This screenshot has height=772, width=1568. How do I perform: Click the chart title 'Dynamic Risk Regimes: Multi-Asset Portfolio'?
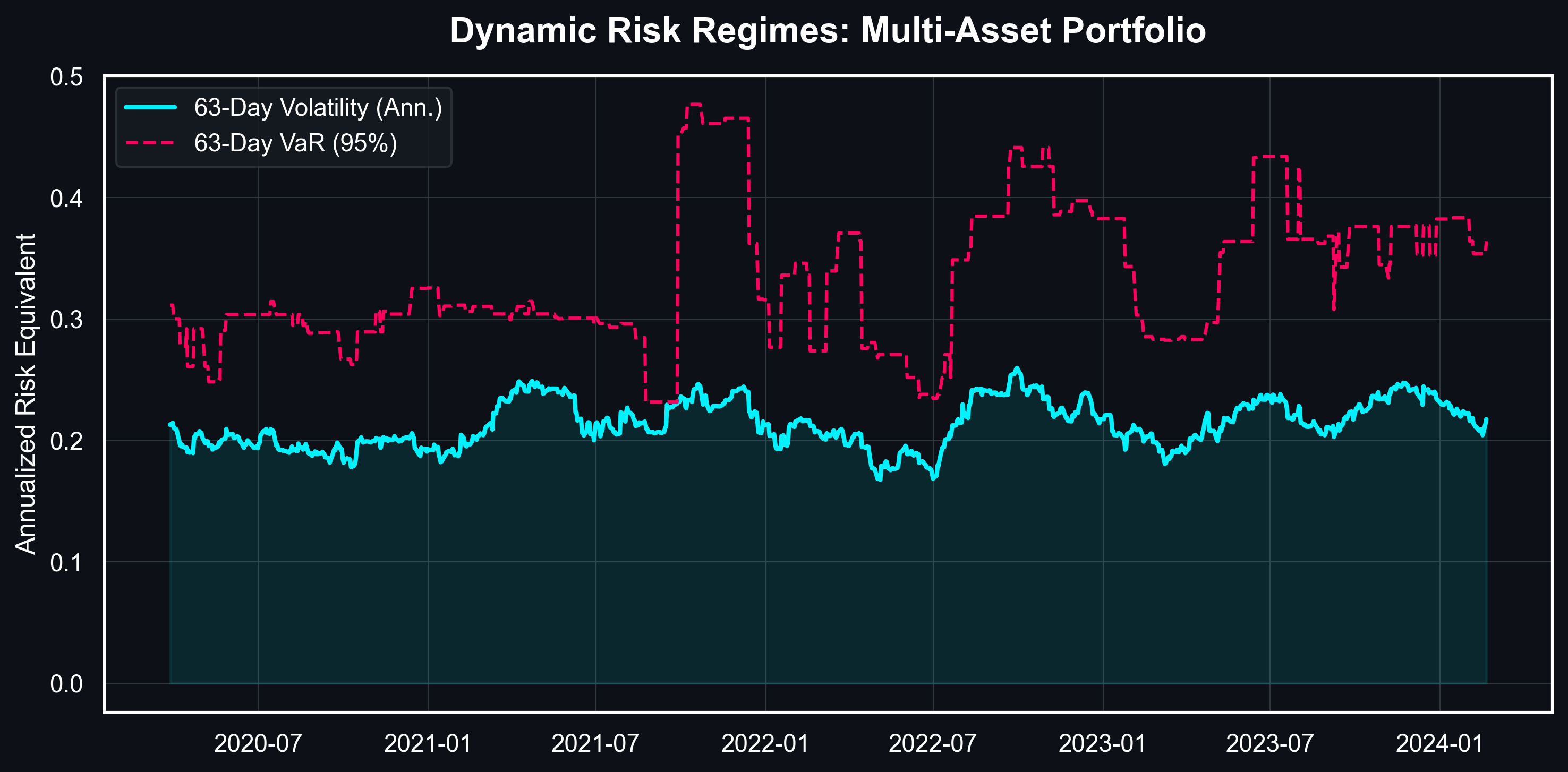[828, 30]
